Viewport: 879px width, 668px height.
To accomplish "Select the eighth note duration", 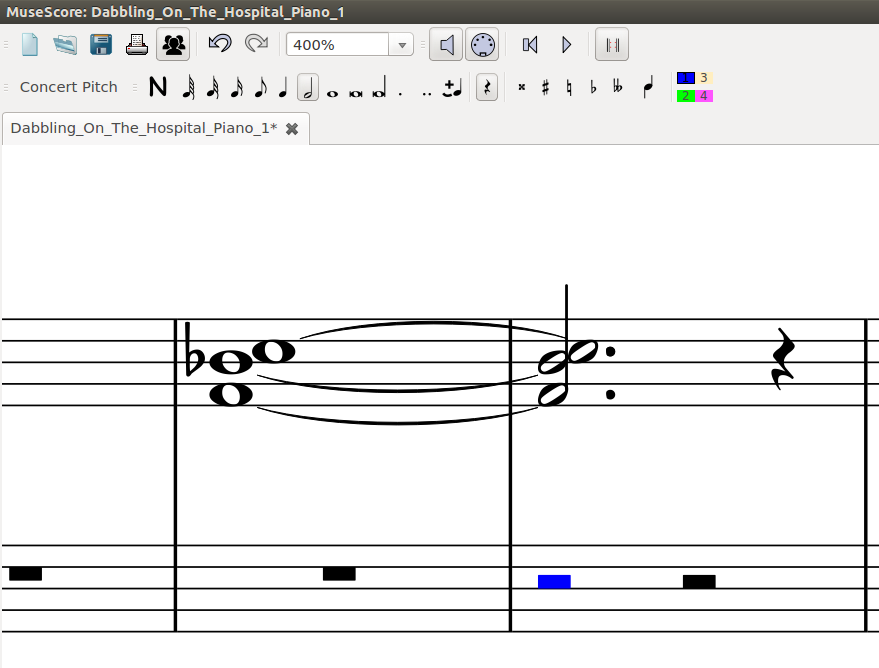I will [x=259, y=87].
